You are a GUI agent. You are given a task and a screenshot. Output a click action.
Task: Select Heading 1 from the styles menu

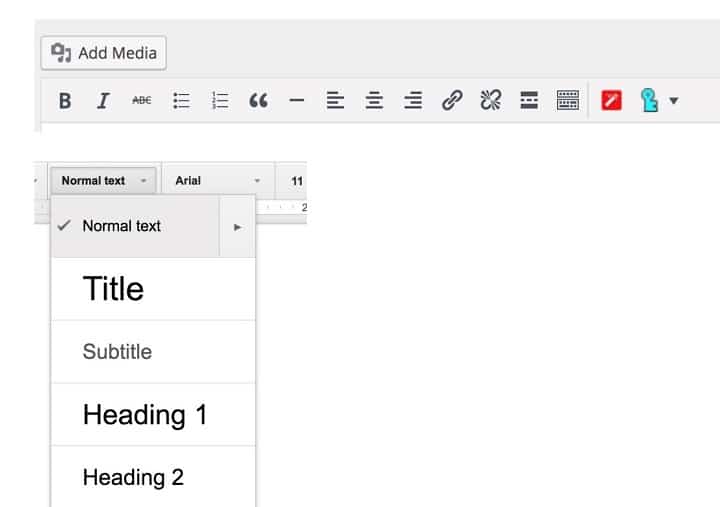tap(145, 415)
